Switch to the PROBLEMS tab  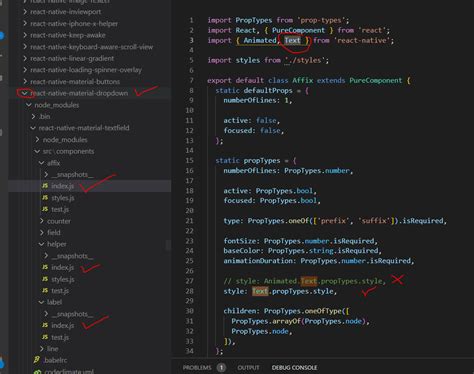pyautogui.click(x=197, y=367)
